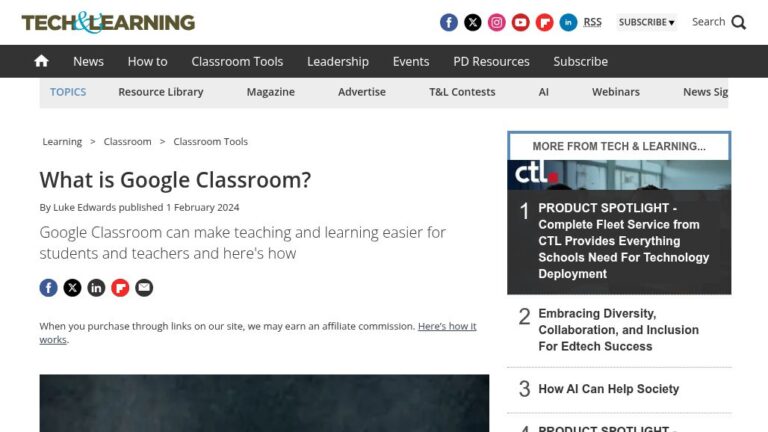Click the search magnifier icon
768x432 pixels.
[x=739, y=23]
